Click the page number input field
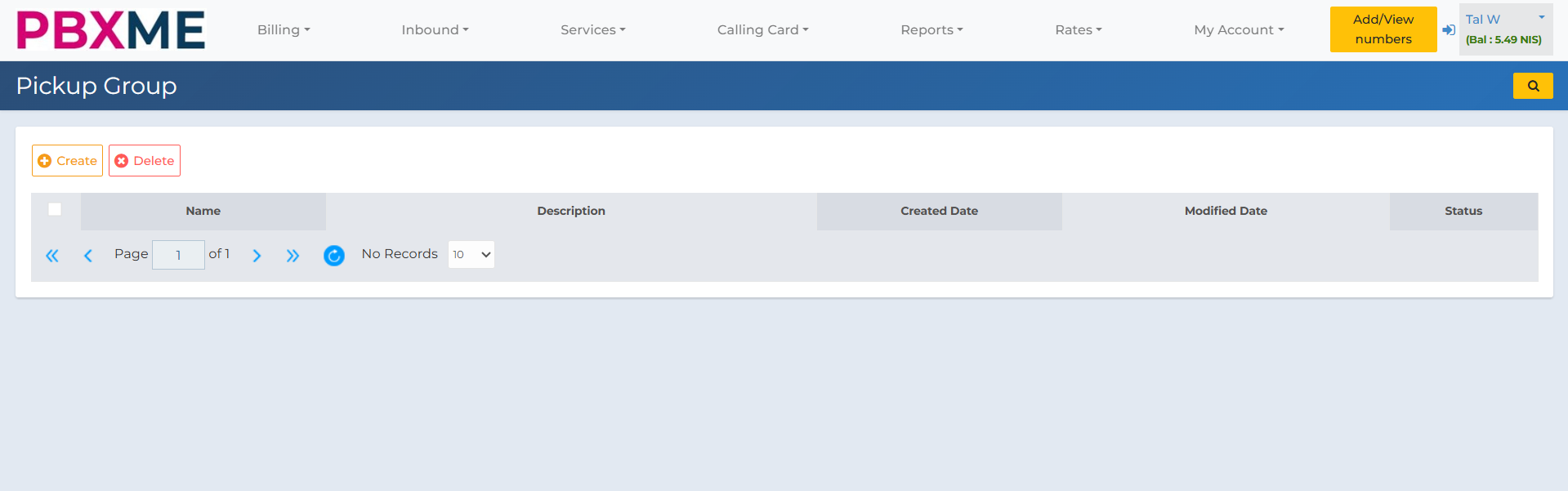Image resolution: width=1568 pixels, height=491 pixels. 178,255
